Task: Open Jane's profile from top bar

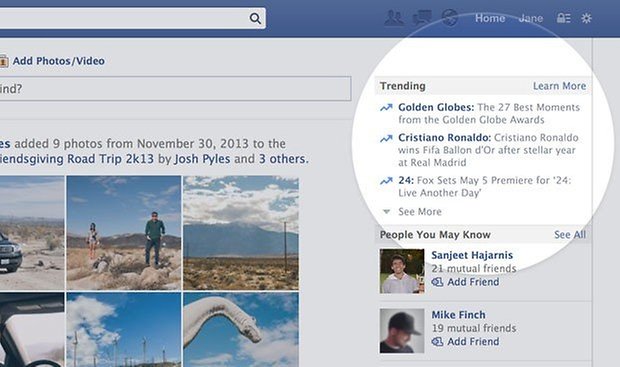Action: point(531,18)
